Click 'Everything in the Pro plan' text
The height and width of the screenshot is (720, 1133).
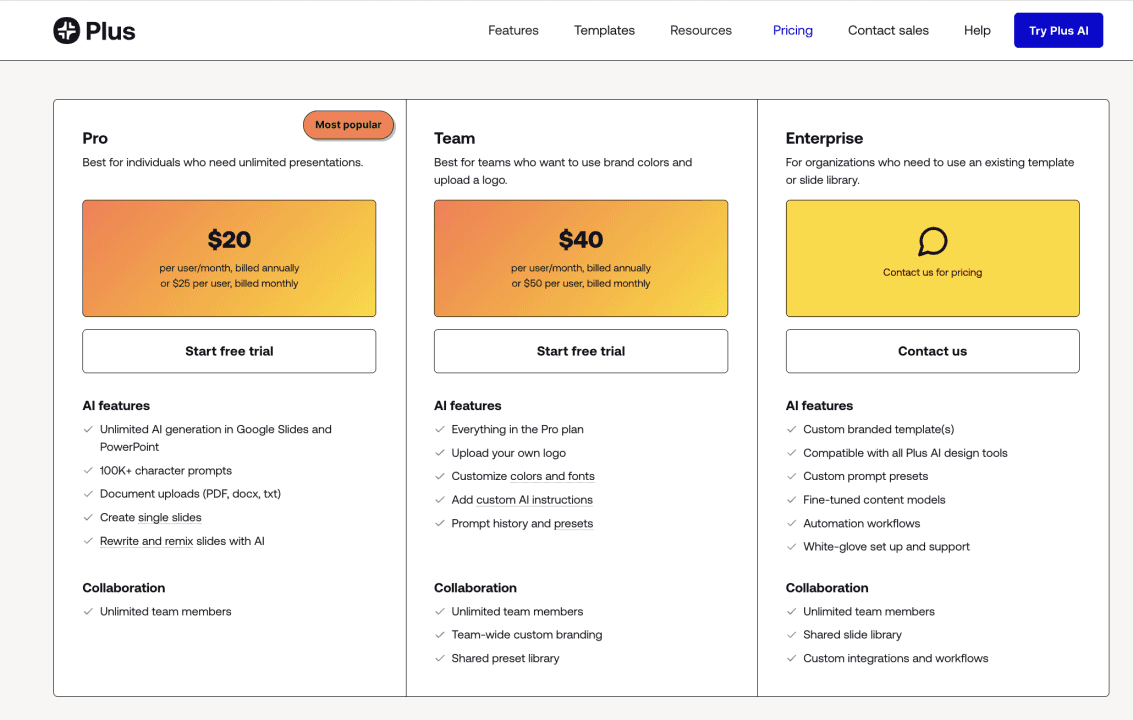pos(517,429)
